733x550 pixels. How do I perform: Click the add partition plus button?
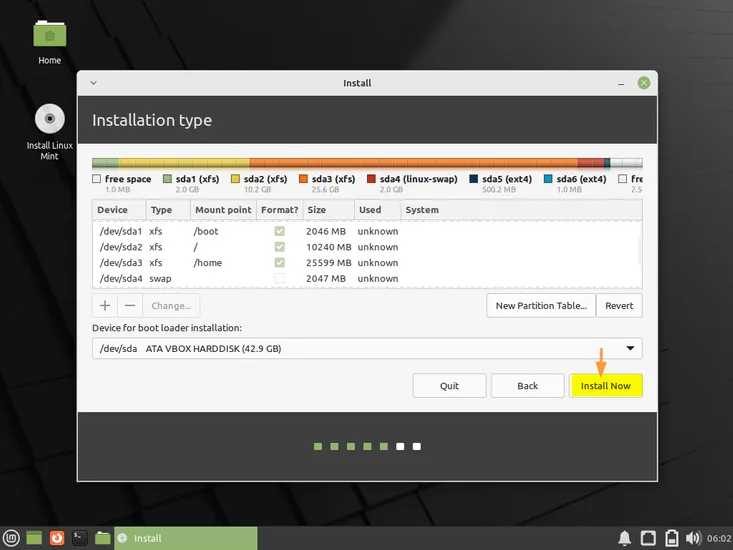point(105,306)
